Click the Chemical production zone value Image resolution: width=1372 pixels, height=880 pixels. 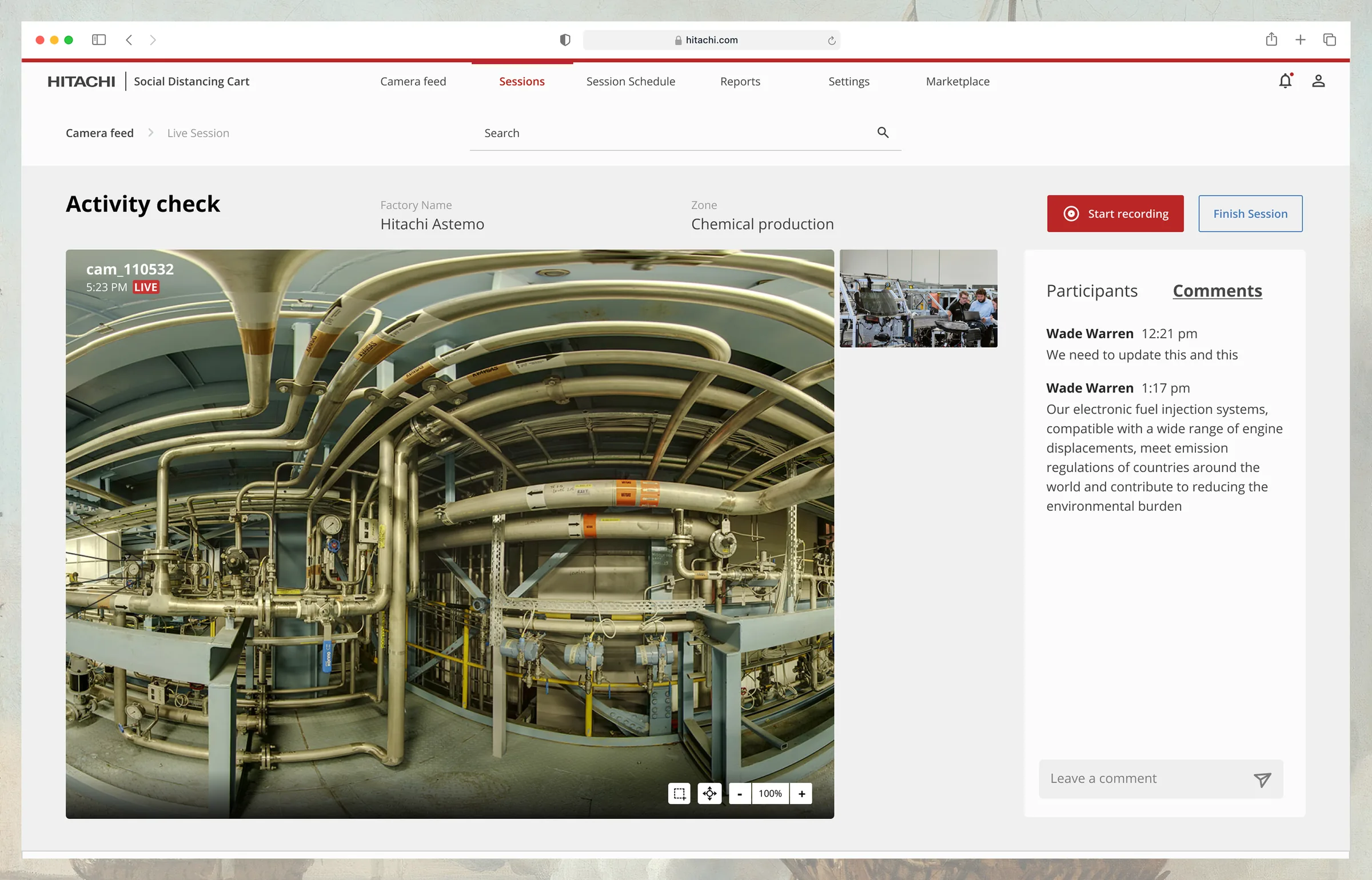(x=762, y=224)
